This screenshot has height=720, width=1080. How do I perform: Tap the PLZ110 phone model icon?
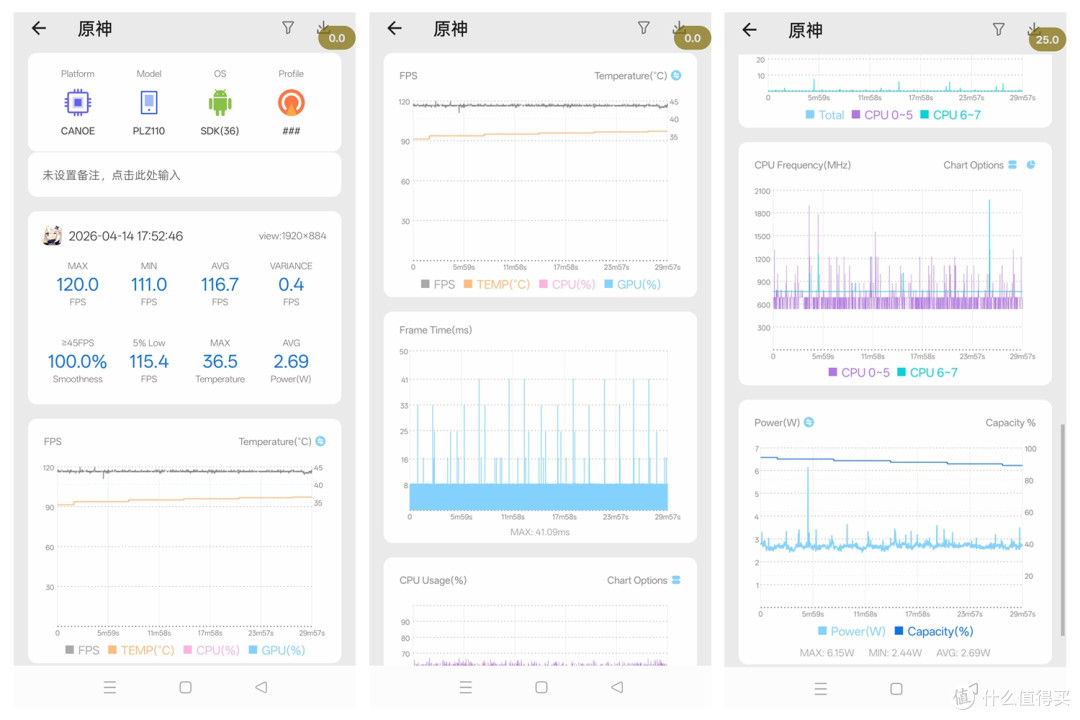coord(149,103)
